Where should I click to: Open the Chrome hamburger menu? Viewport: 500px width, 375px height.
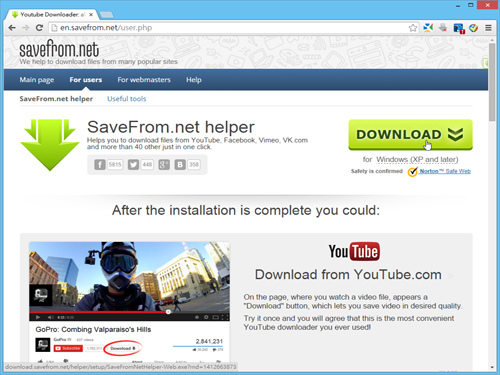488,28
